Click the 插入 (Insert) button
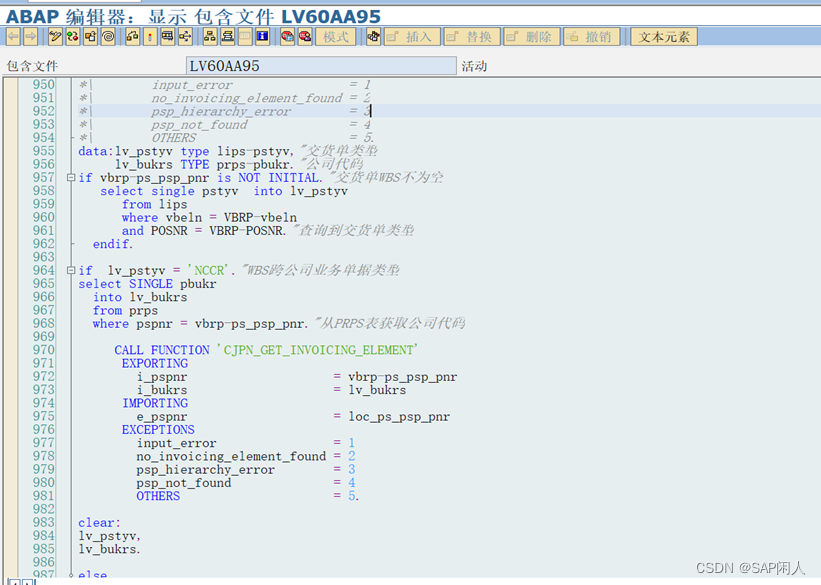The height and width of the screenshot is (585, 821). click(412, 37)
